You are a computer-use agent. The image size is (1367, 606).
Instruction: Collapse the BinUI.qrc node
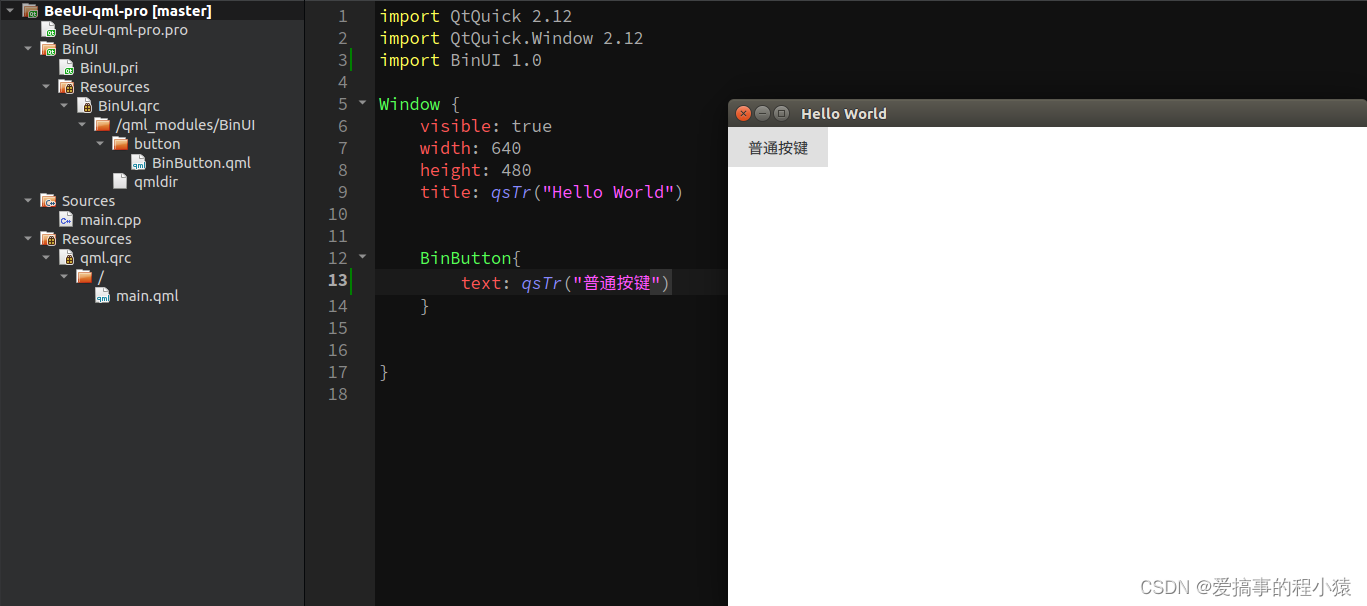point(64,106)
